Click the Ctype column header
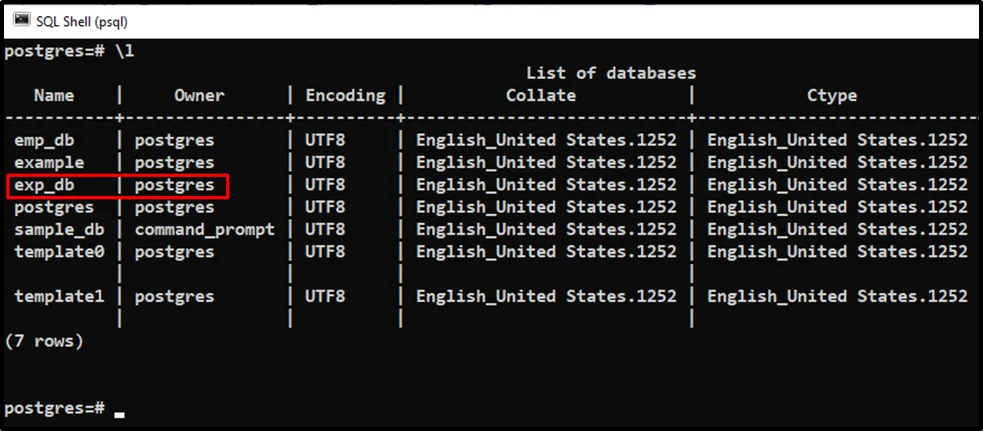 coord(832,96)
